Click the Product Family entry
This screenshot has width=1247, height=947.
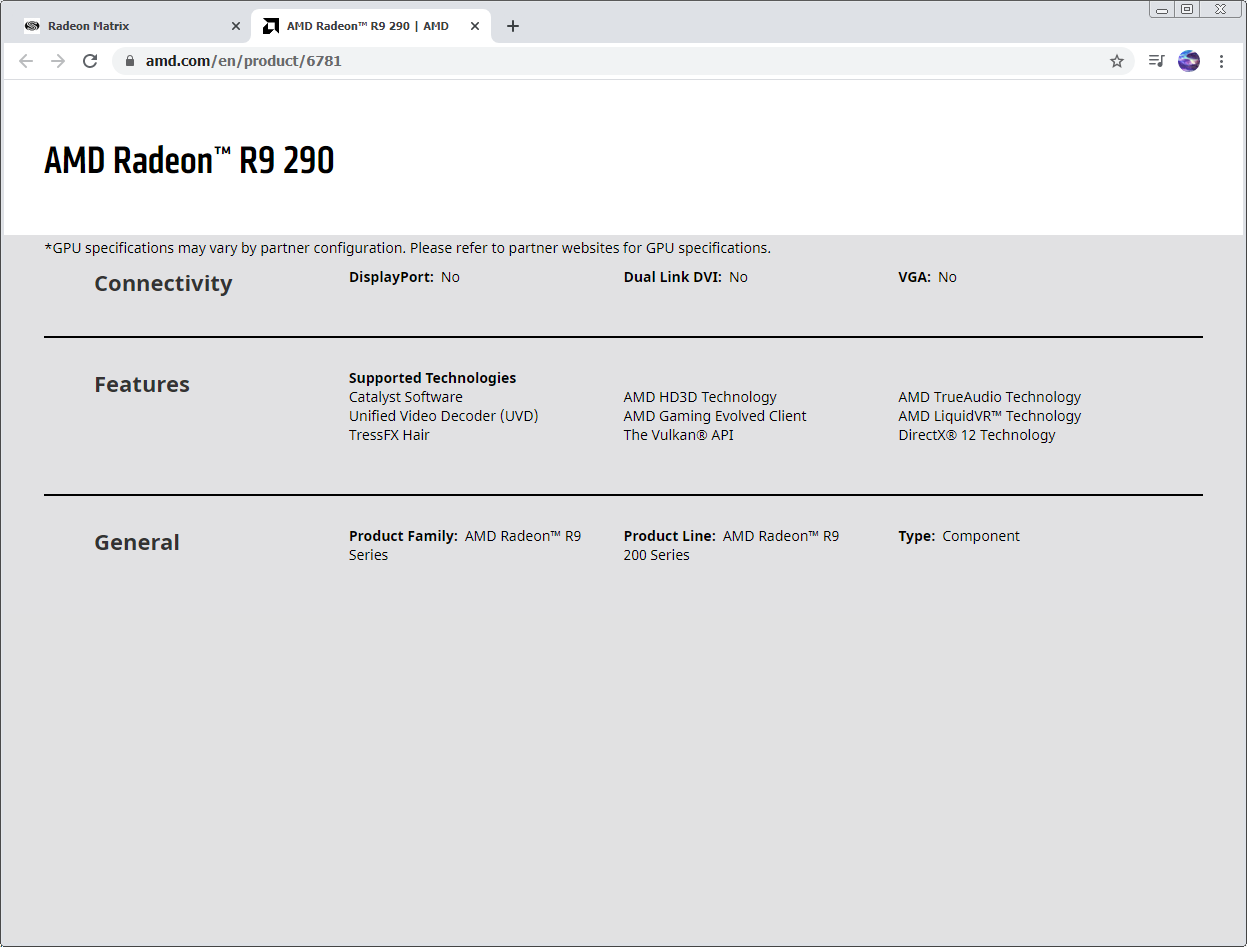[465, 545]
